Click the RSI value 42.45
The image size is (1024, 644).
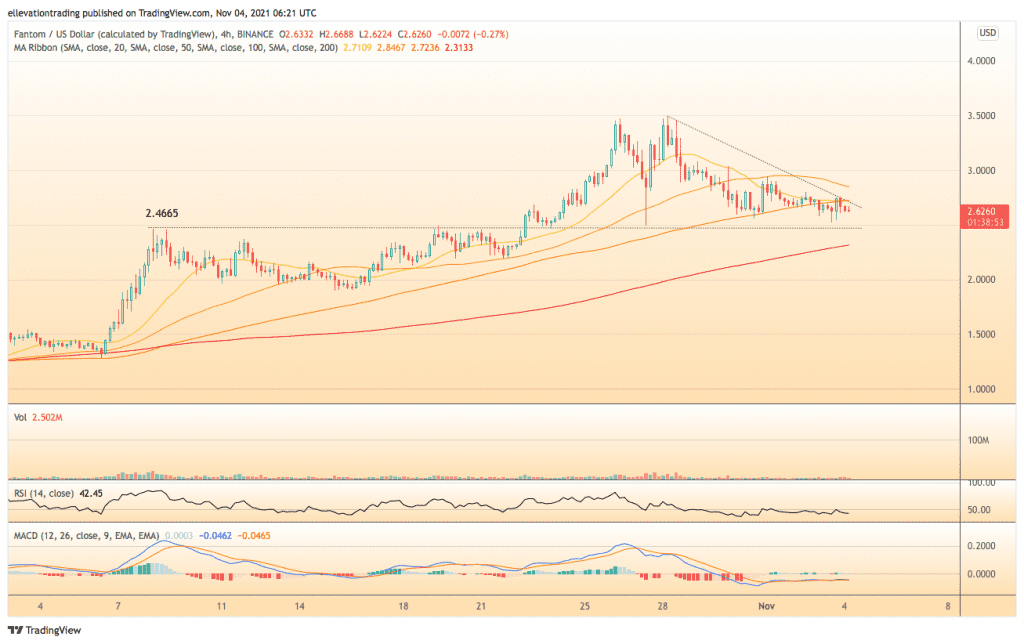(91, 494)
